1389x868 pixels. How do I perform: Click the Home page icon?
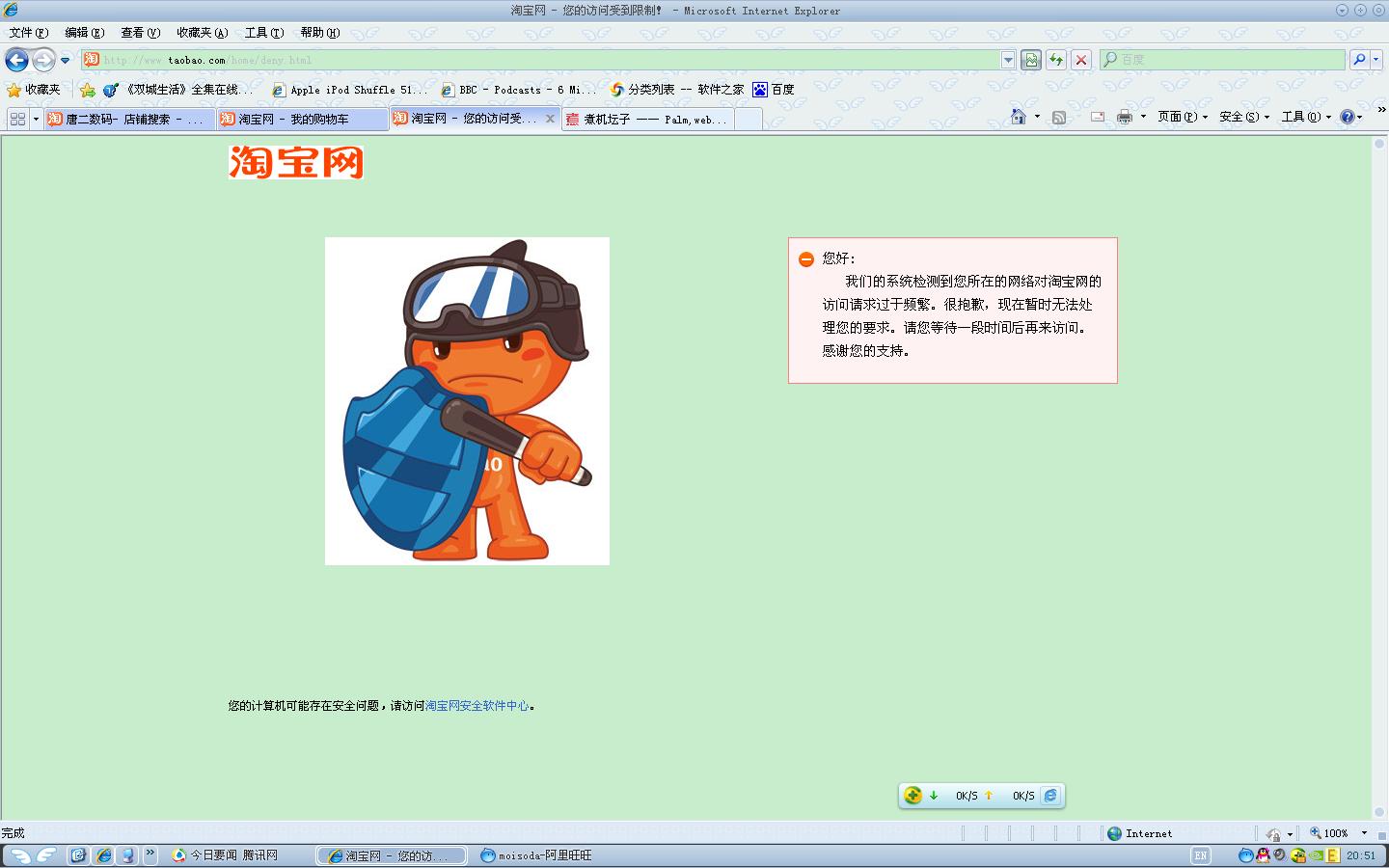[x=1019, y=117]
